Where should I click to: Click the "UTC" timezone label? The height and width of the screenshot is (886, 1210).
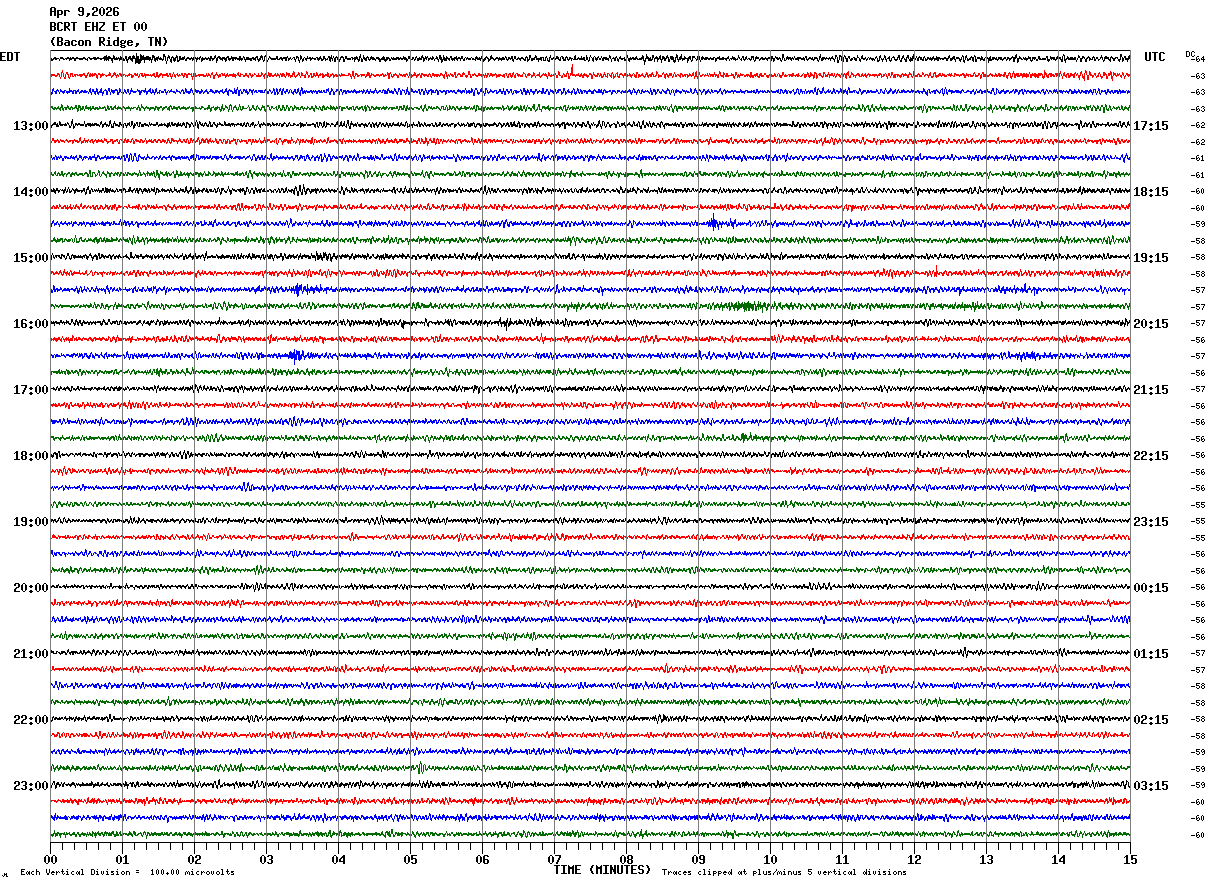[1155, 57]
